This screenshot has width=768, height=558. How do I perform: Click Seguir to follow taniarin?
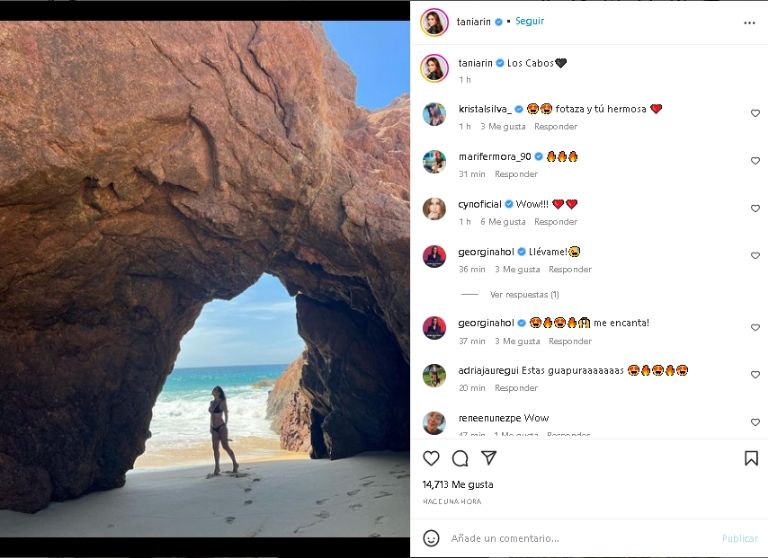[529, 21]
